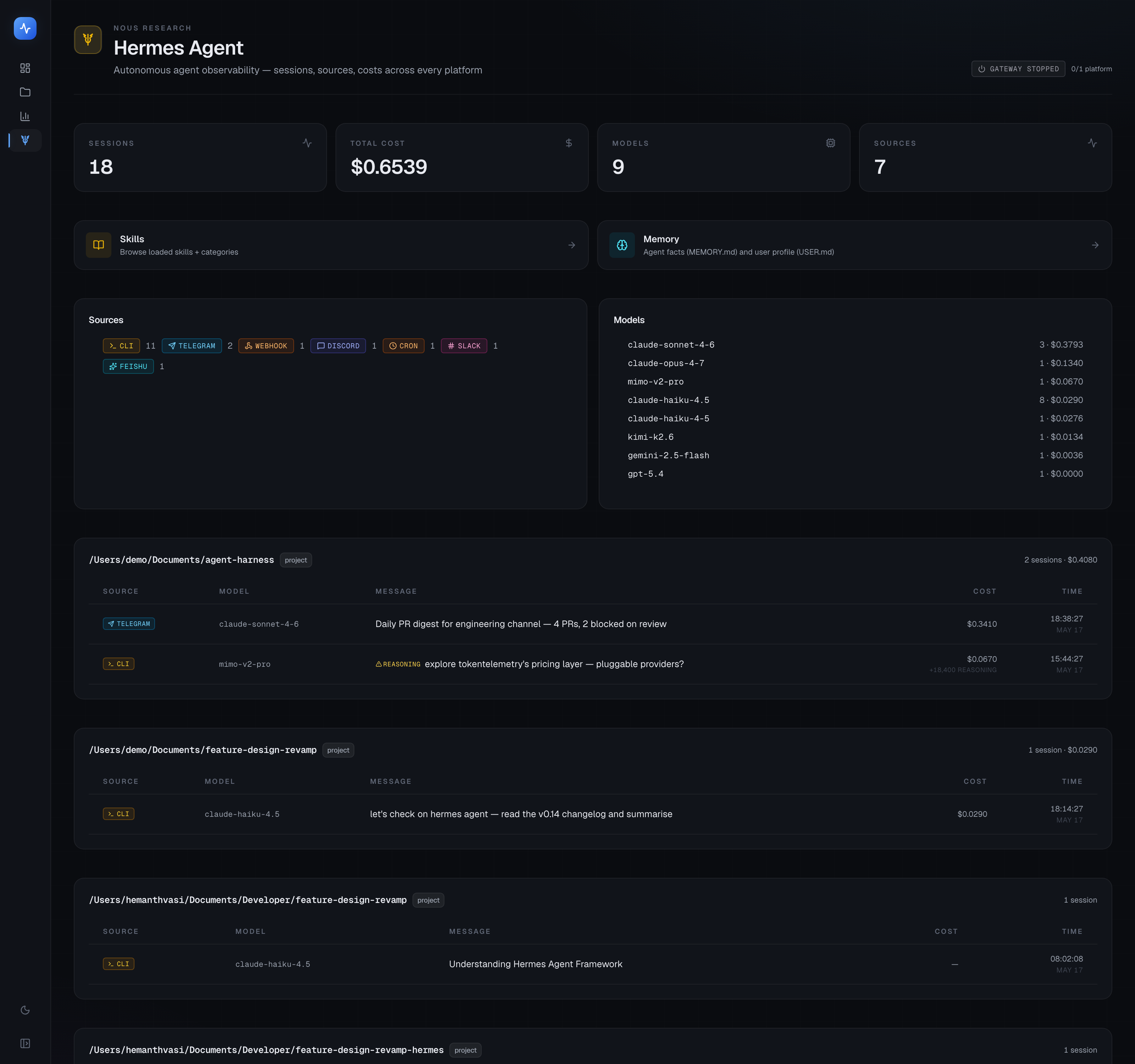1135x1064 pixels.
Task: Select the Telegram source chip in Sources
Action: pos(192,346)
